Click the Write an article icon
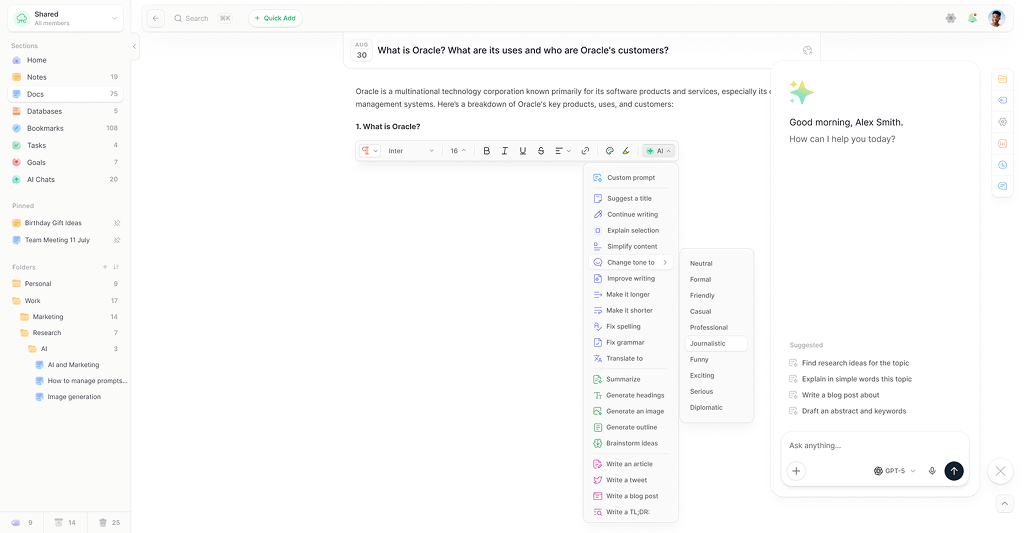Image resolution: width=1024 pixels, height=533 pixels. tap(598, 464)
